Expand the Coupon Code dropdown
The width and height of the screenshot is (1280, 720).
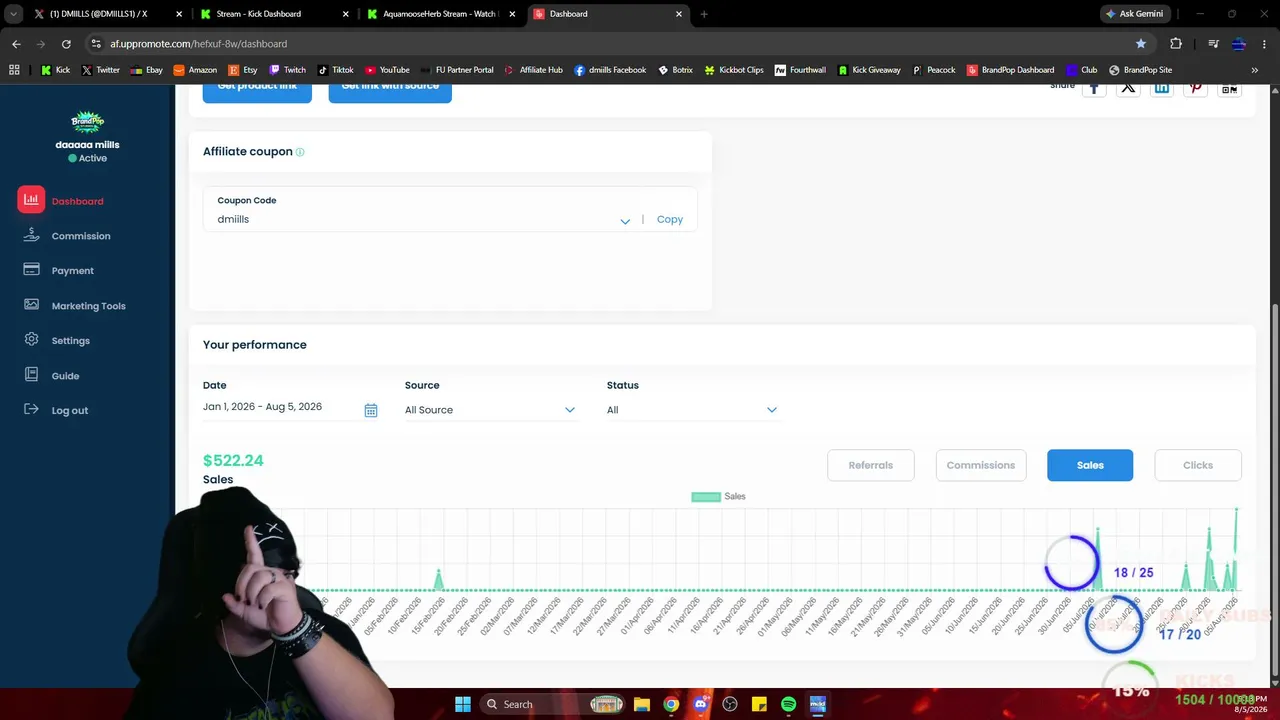pyautogui.click(x=625, y=221)
